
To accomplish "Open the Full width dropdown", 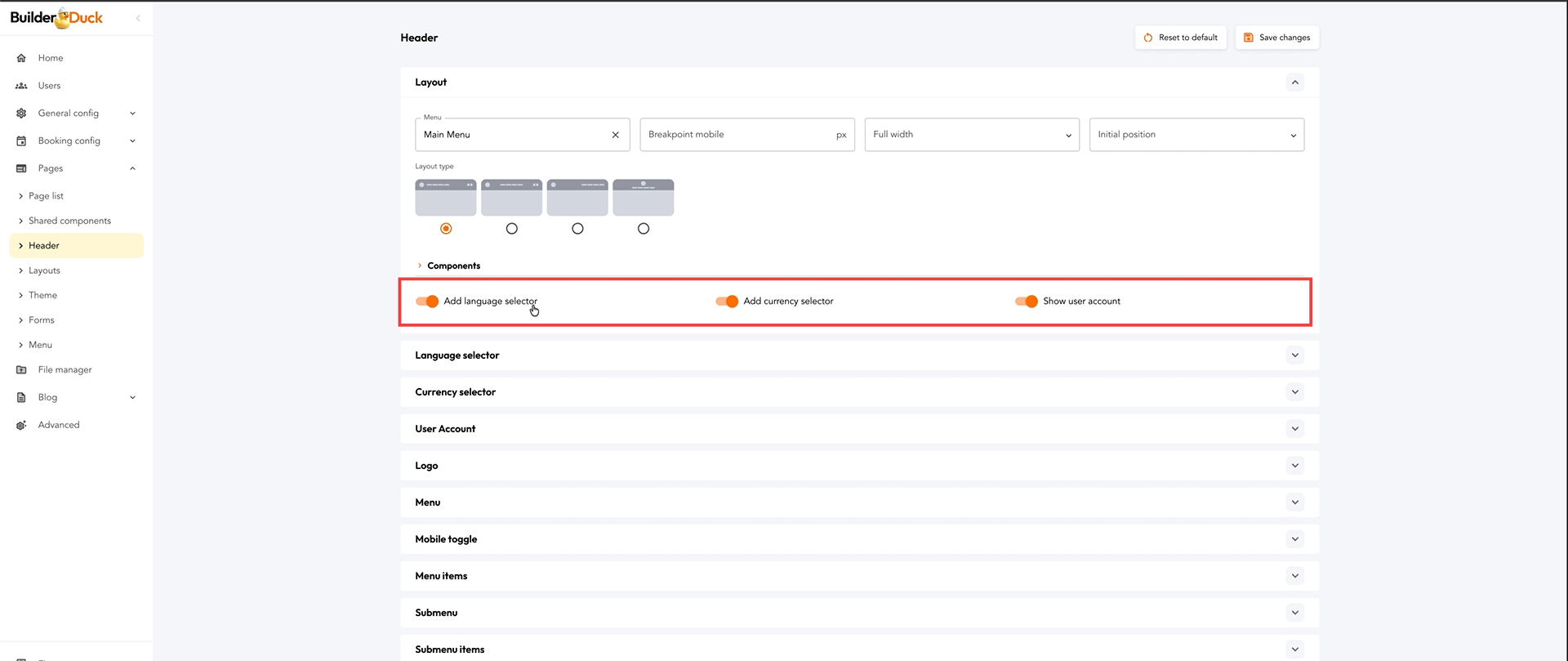I will (971, 135).
